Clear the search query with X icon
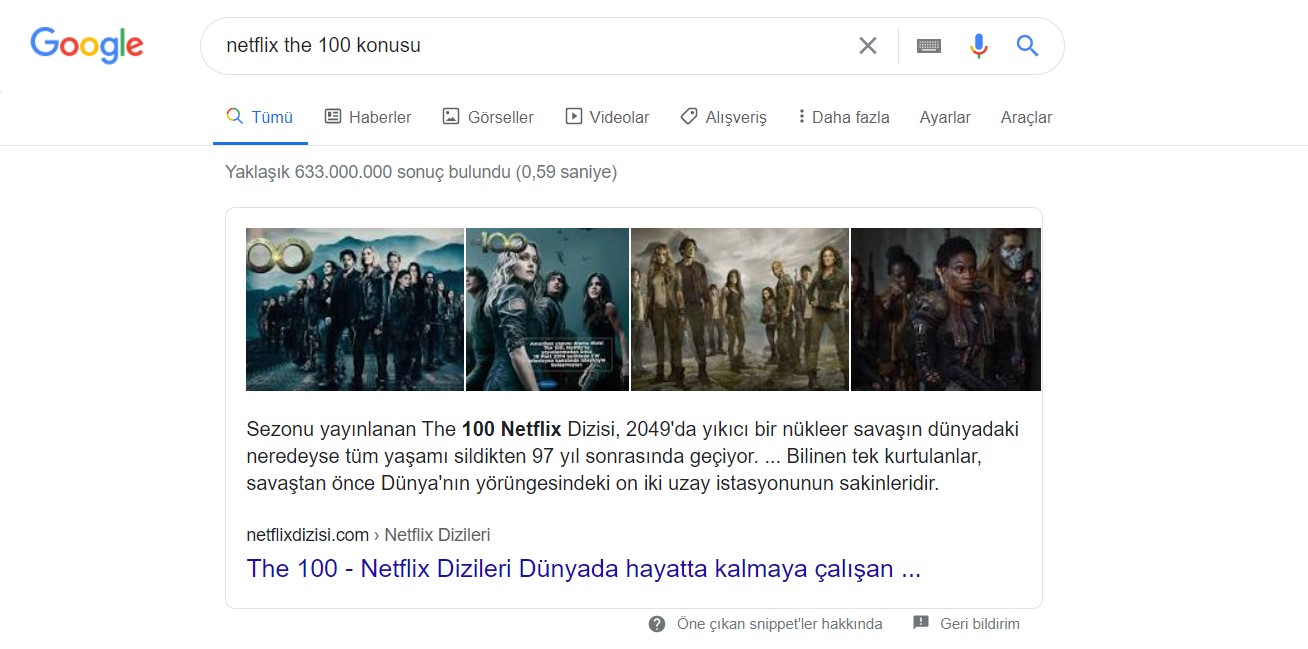 868,46
